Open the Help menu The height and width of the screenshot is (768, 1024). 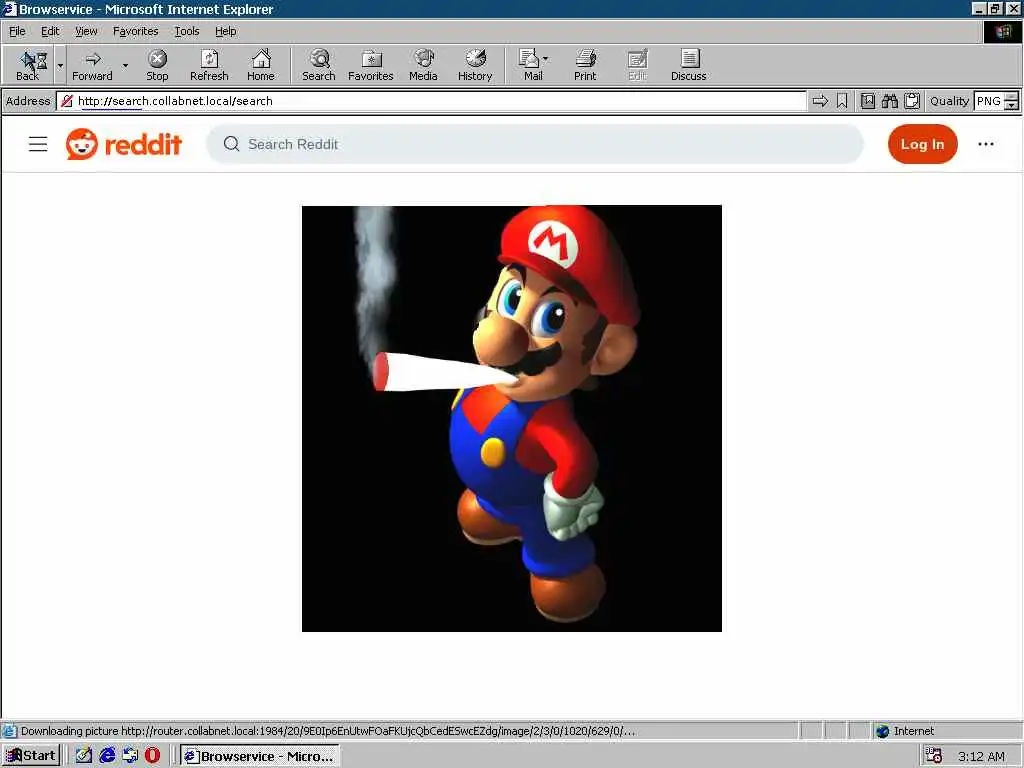[x=225, y=31]
